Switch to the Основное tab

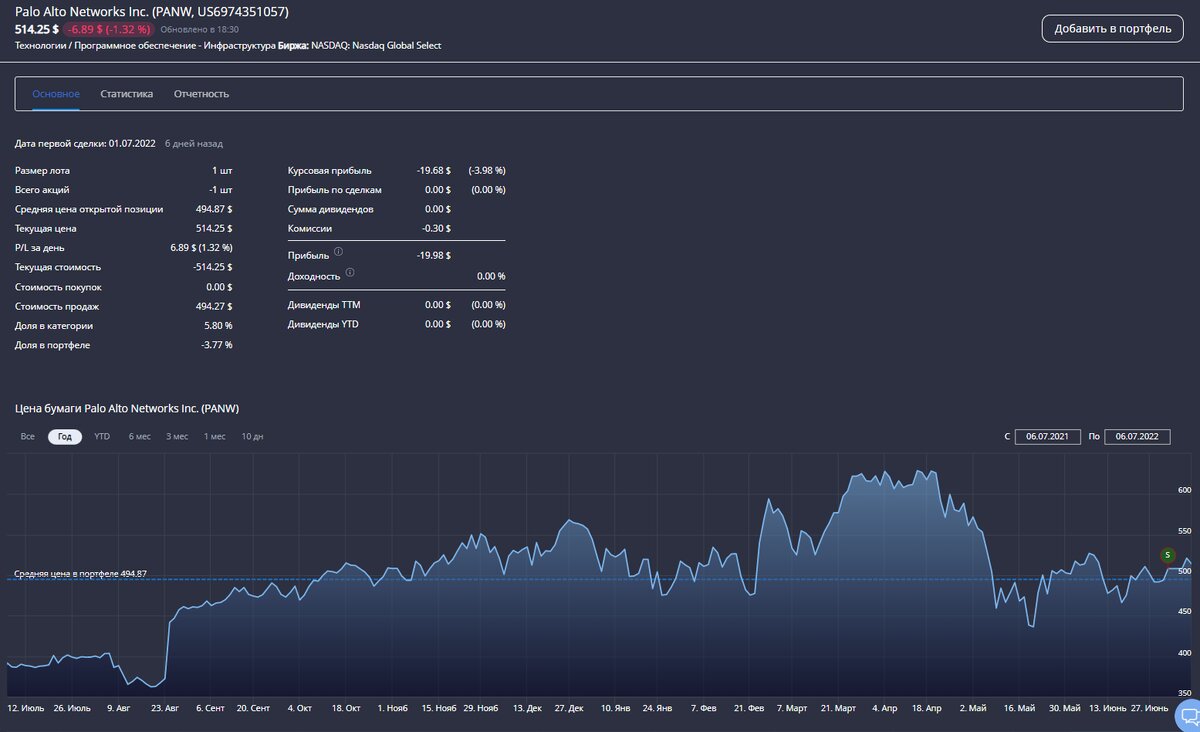(56, 94)
